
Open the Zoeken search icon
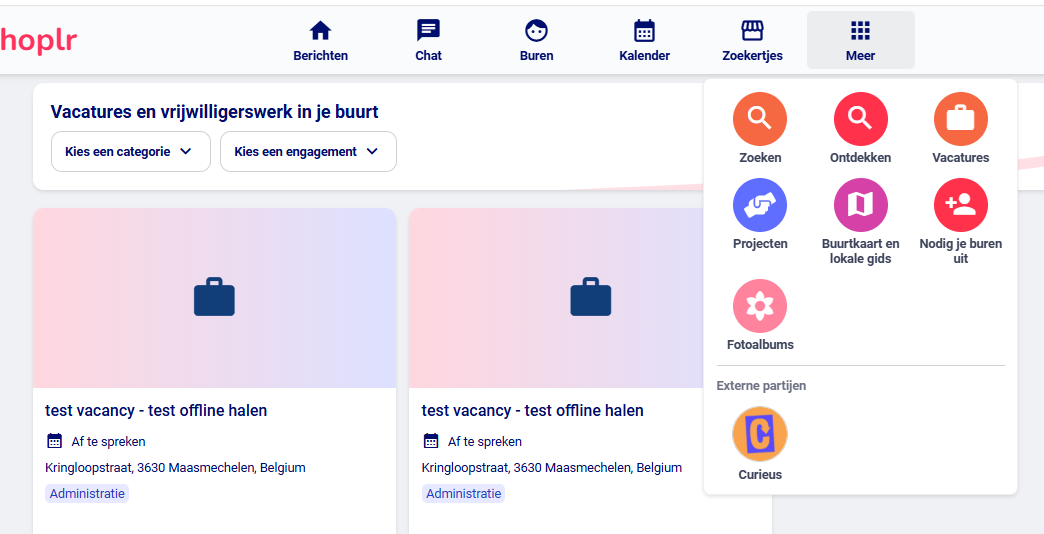click(760, 119)
